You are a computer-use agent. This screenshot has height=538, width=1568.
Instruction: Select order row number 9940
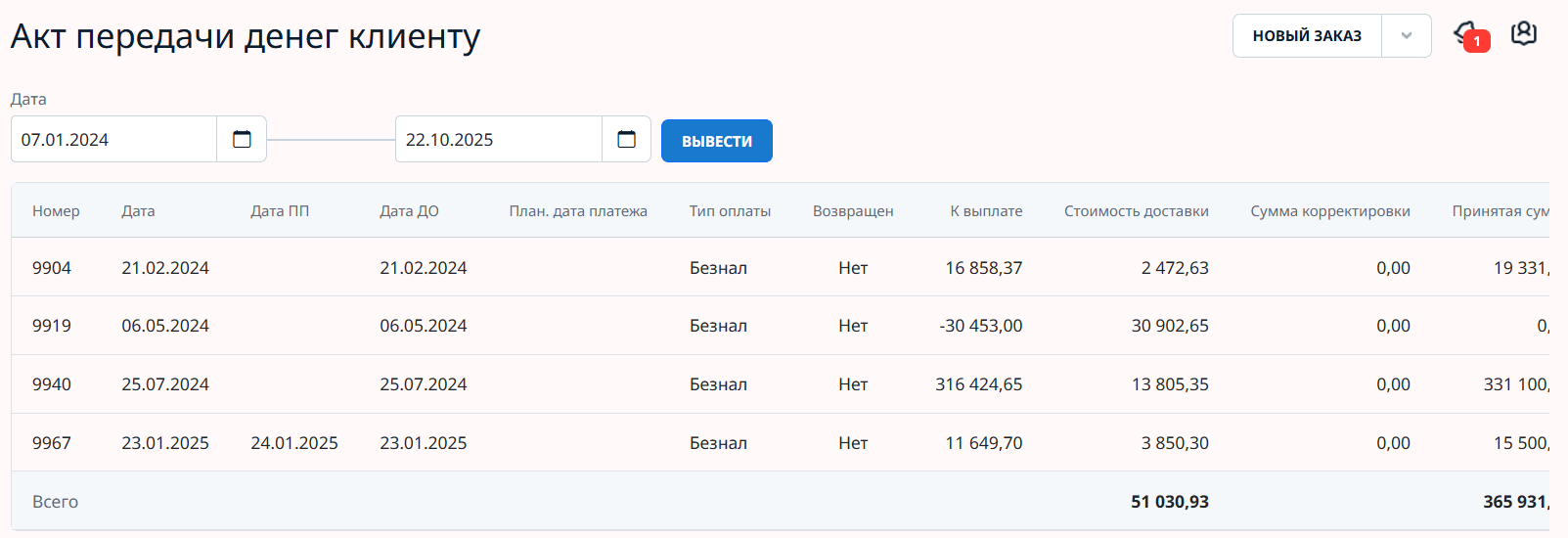coord(52,384)
